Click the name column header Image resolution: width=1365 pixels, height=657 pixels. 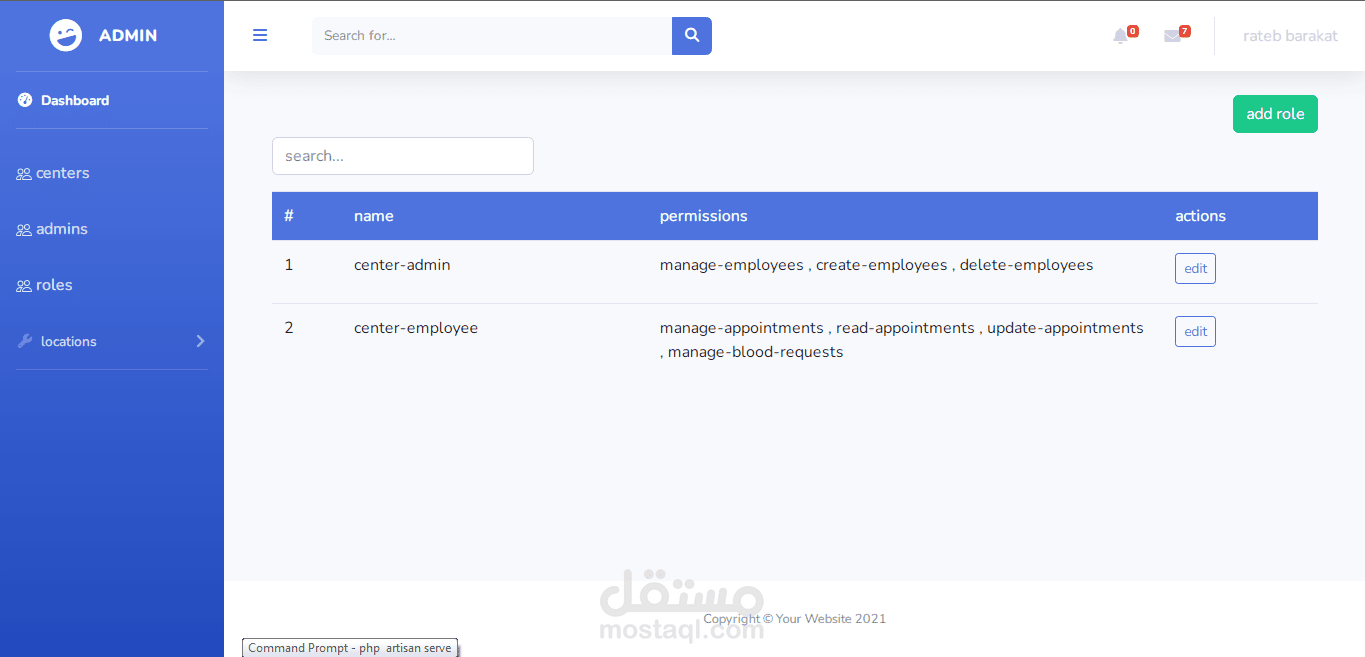(374, 216)
